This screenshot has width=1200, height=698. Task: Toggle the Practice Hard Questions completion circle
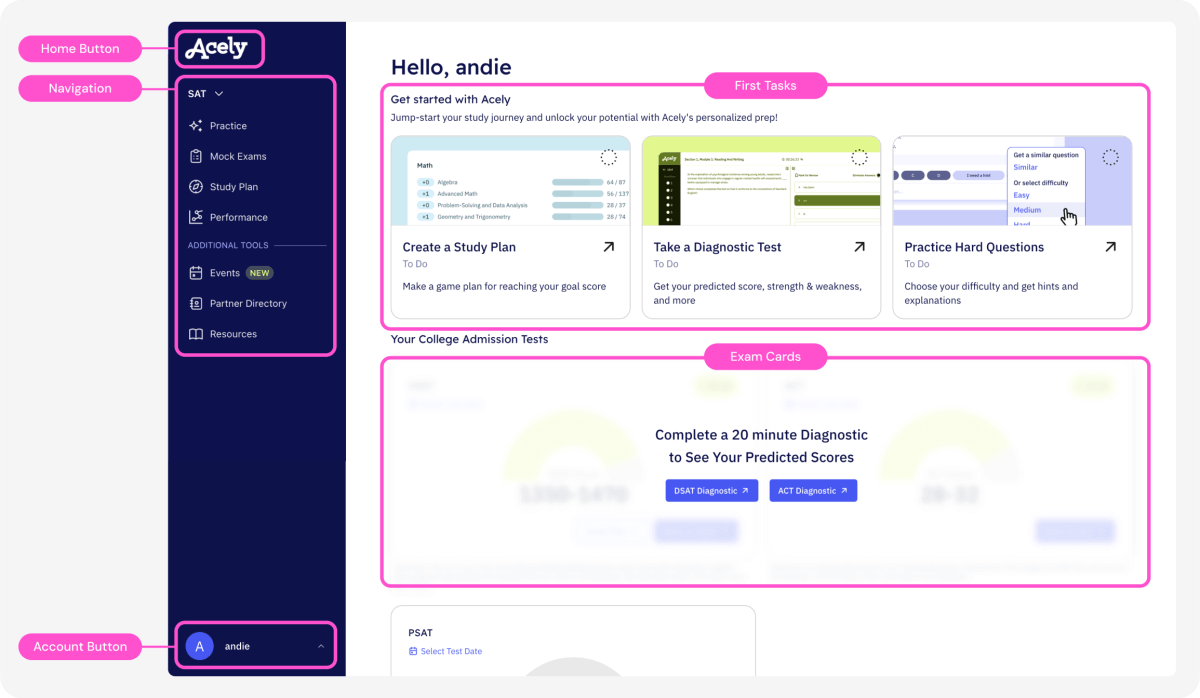(1109, 157)
